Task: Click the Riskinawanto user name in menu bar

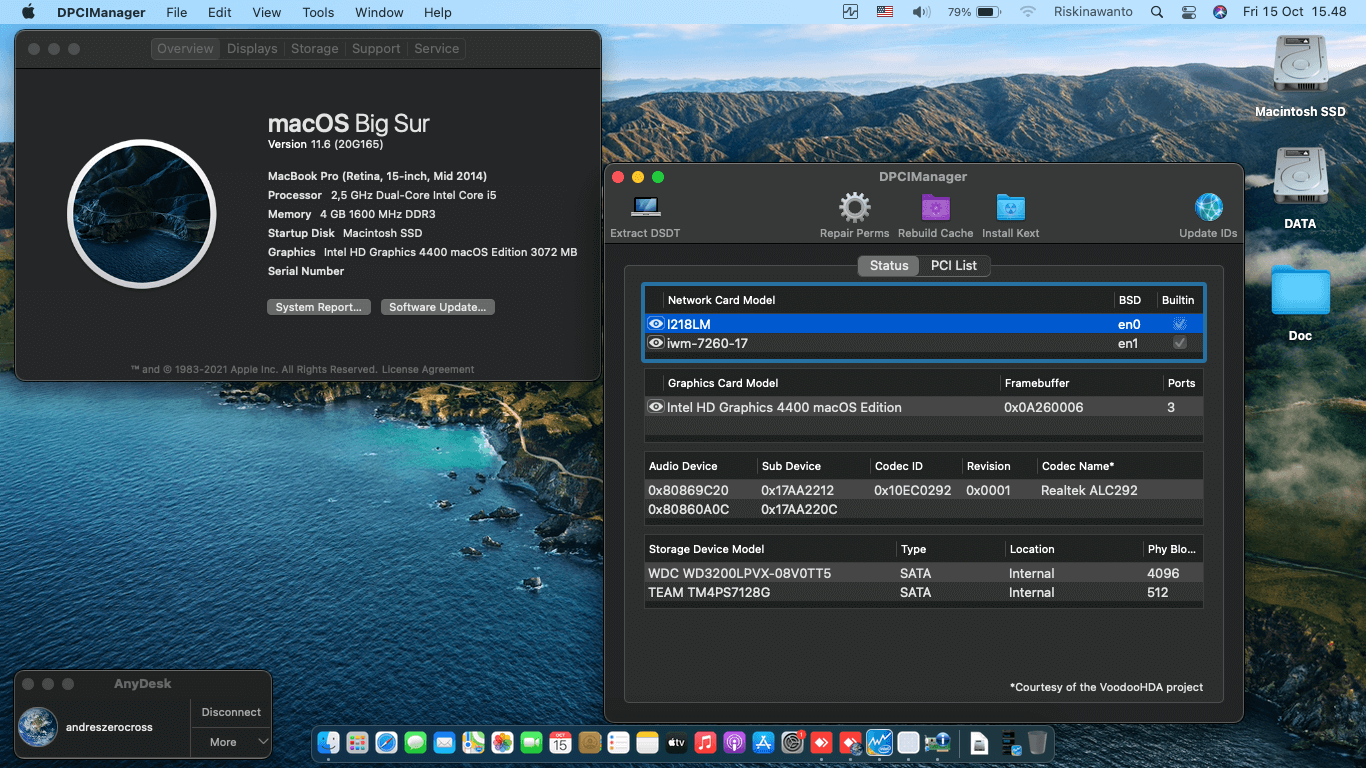Action: [1093, 12]
